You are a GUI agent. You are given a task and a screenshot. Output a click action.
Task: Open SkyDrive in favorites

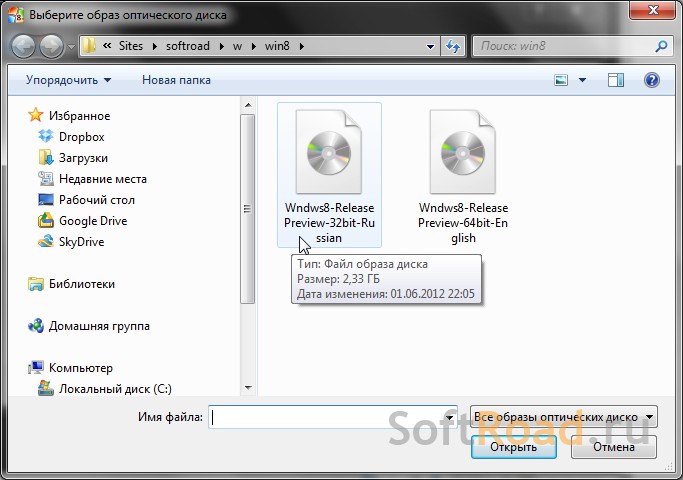[81, 242]
